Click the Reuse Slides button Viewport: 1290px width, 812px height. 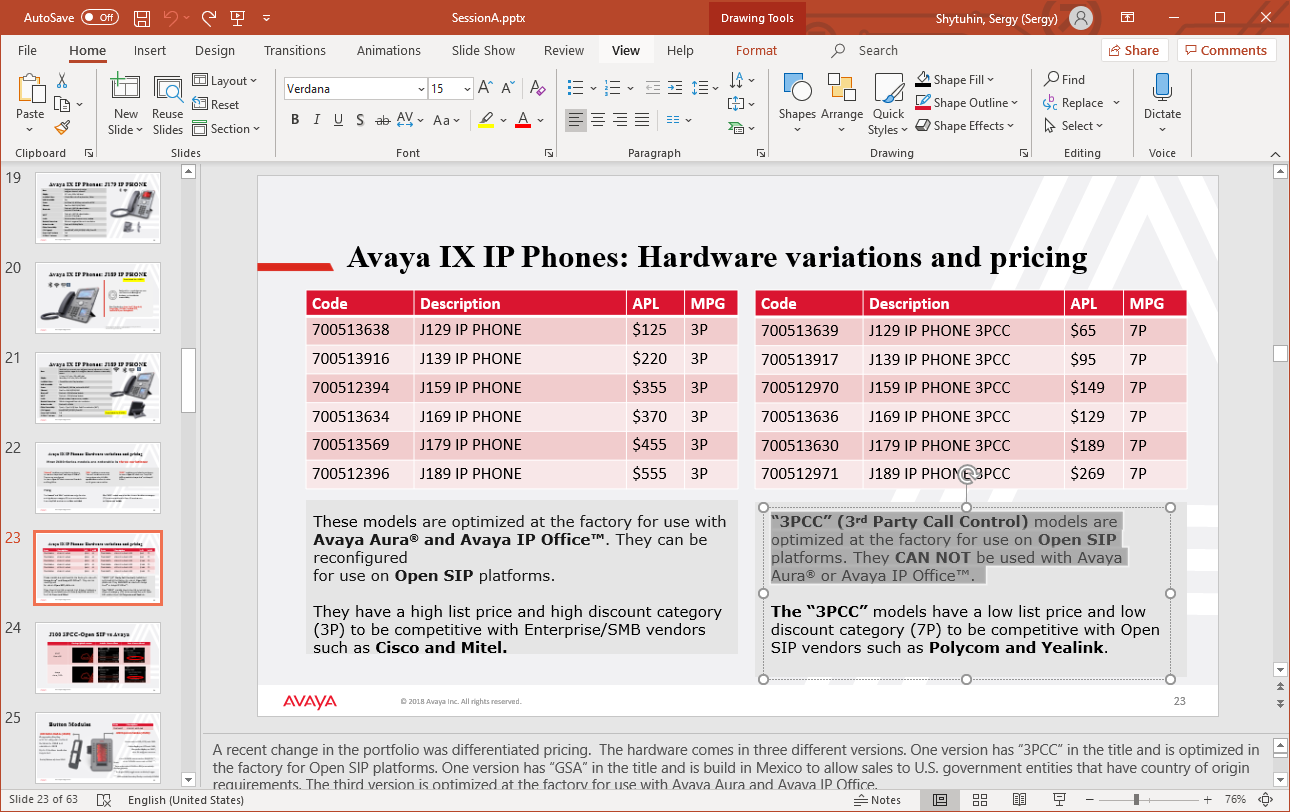(x=168, y=106)
